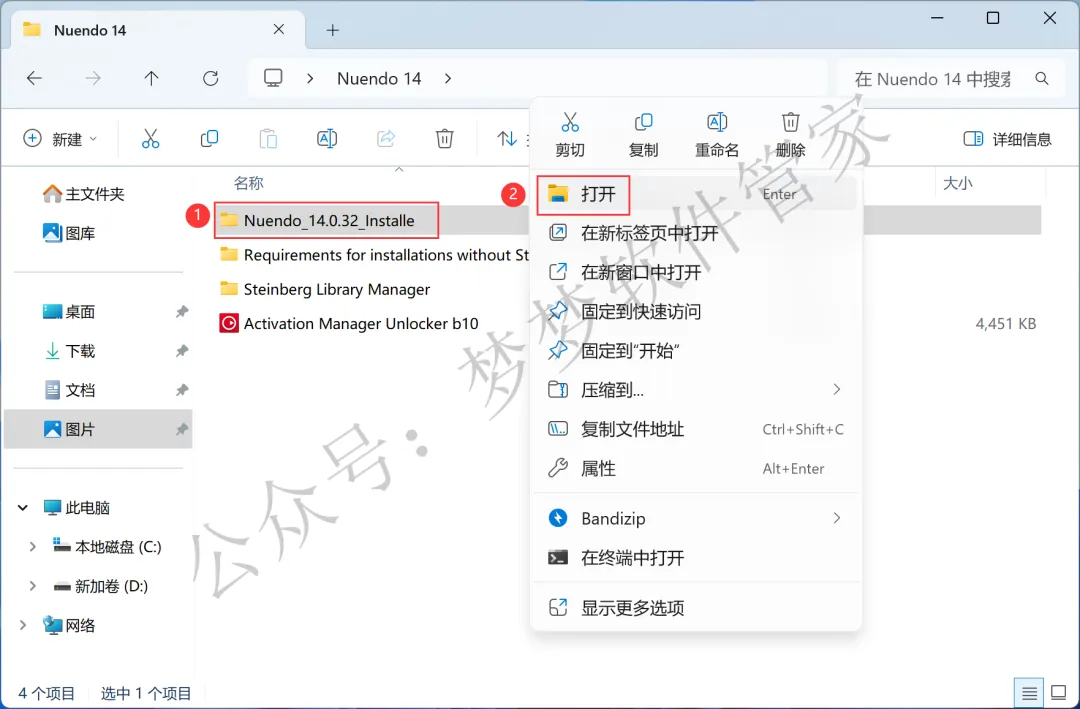1080x709 pixels.
Task: Expand the 网络 tree node
Action: tap(23, 626)
